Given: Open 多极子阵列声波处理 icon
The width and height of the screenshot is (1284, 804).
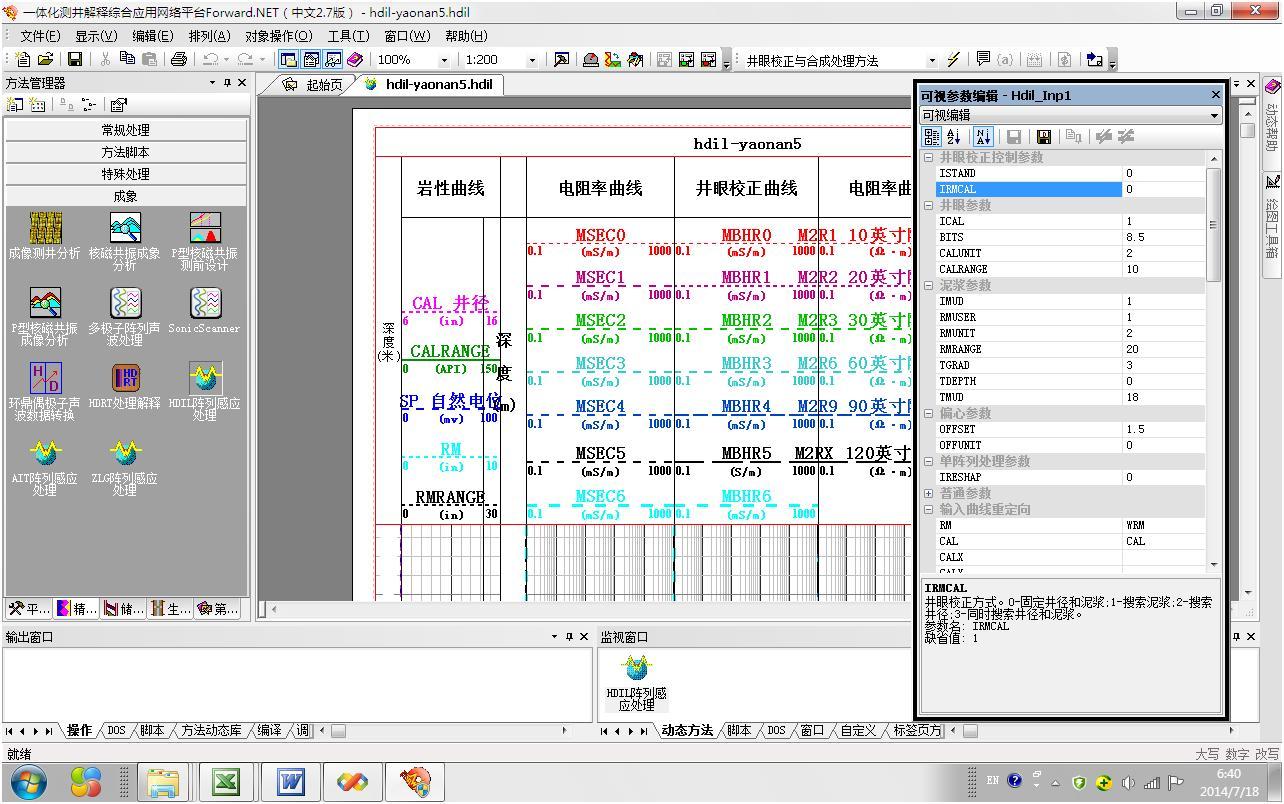Looking at the screenshot, I should 125,317.
